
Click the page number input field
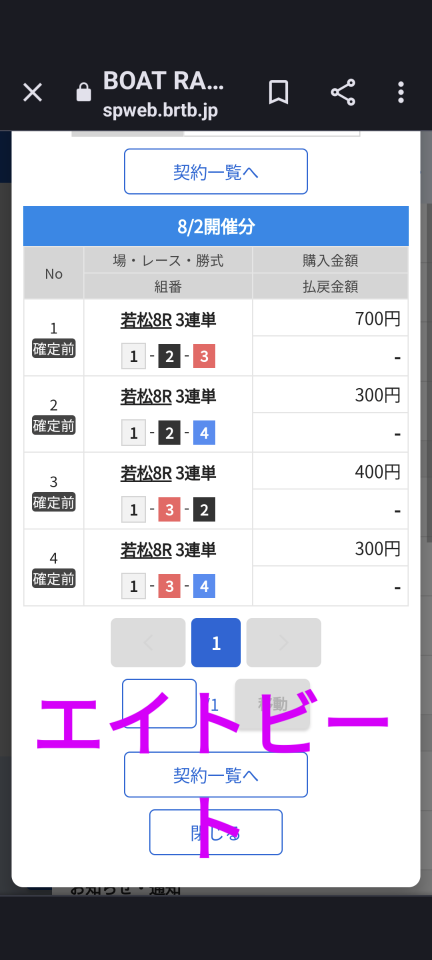click(159, 703)
